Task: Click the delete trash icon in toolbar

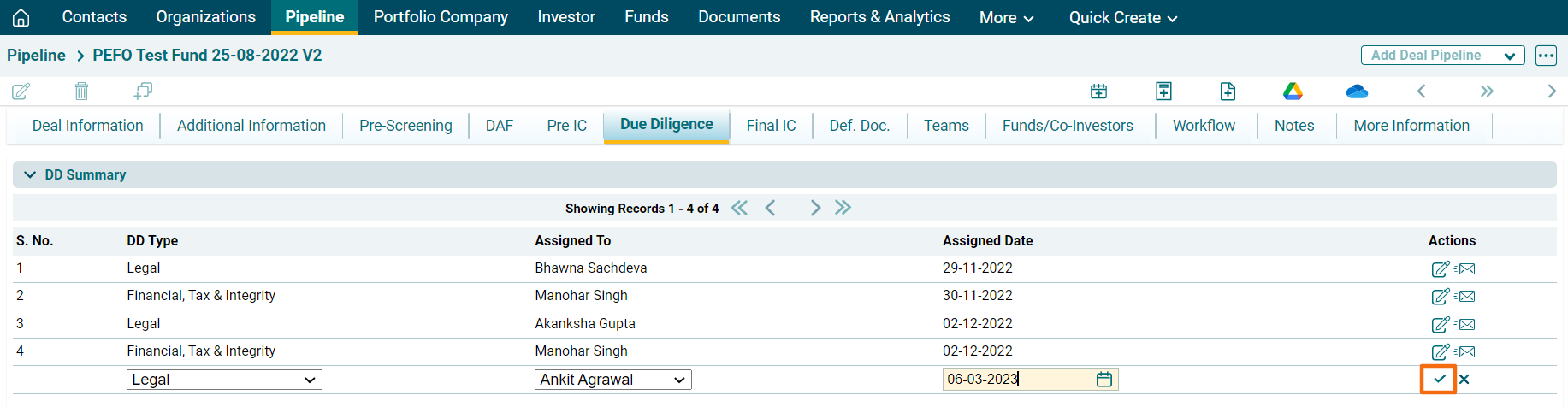Action: click(x=81, y=91)
